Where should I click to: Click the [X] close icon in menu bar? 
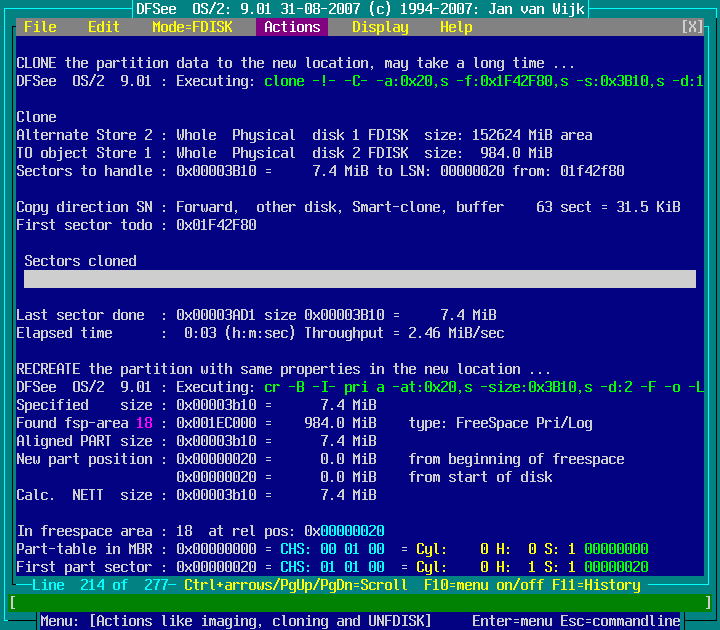pyautogui.click(x=692, y=27)
